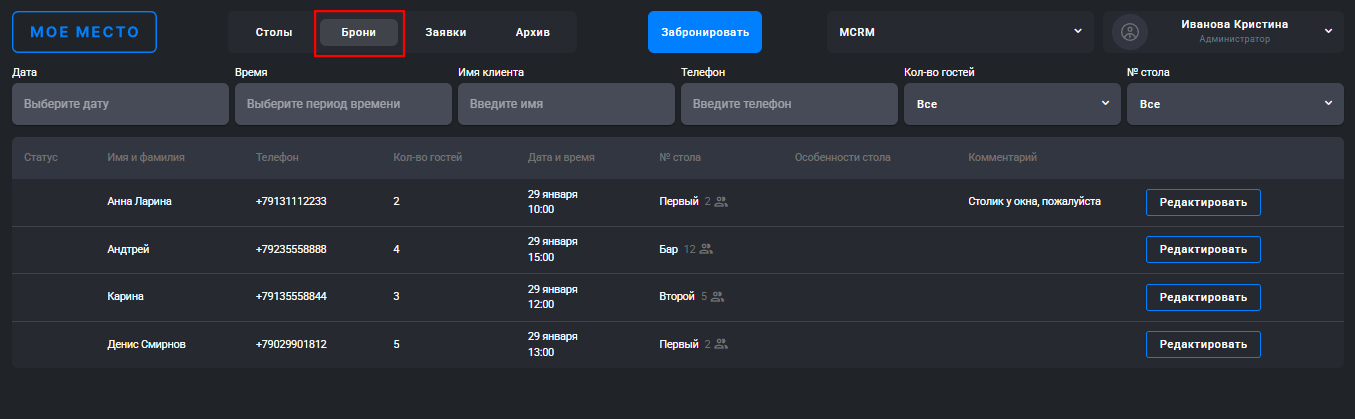Edit Анна Ларина's booking
This screenshot has height=419, width=1355.
[x=1203, y=202]
